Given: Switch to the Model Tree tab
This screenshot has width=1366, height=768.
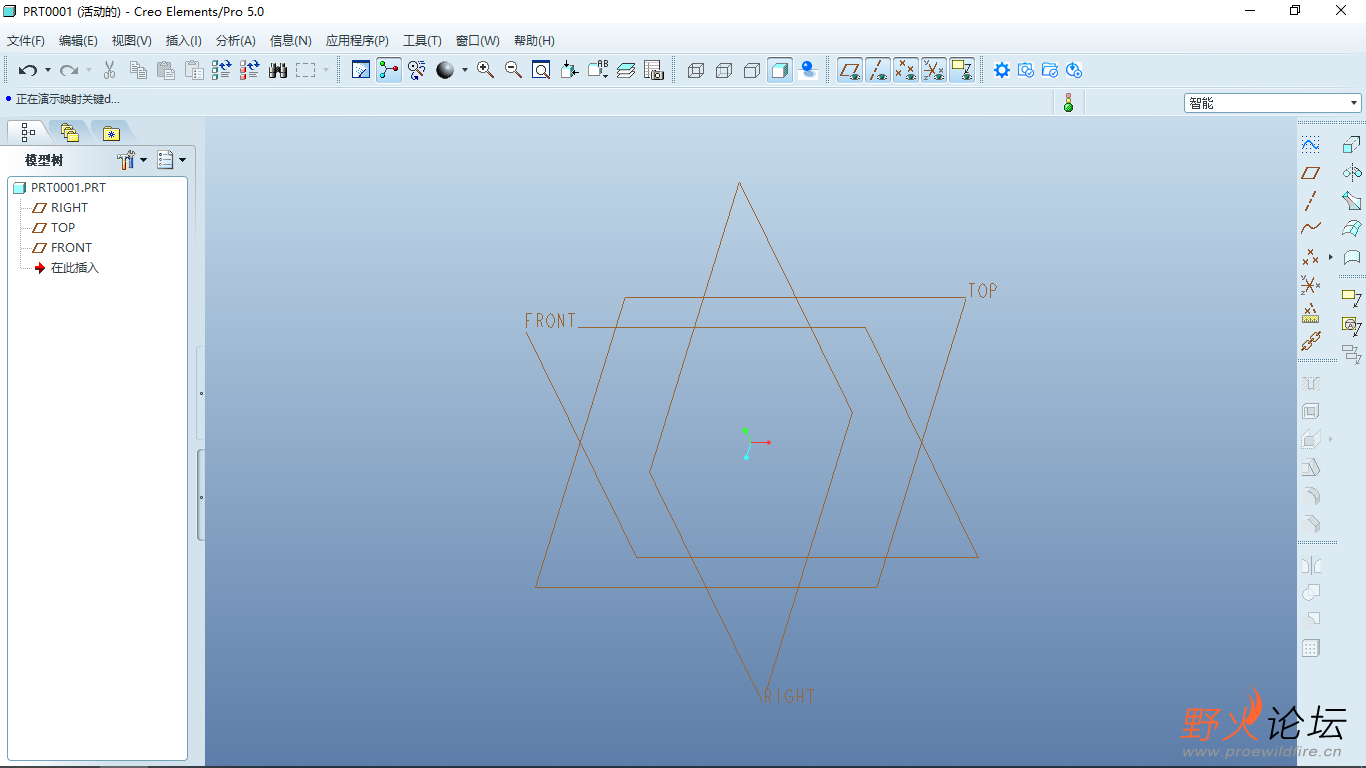Looking at the screenshot, I should tap(28, 132).
